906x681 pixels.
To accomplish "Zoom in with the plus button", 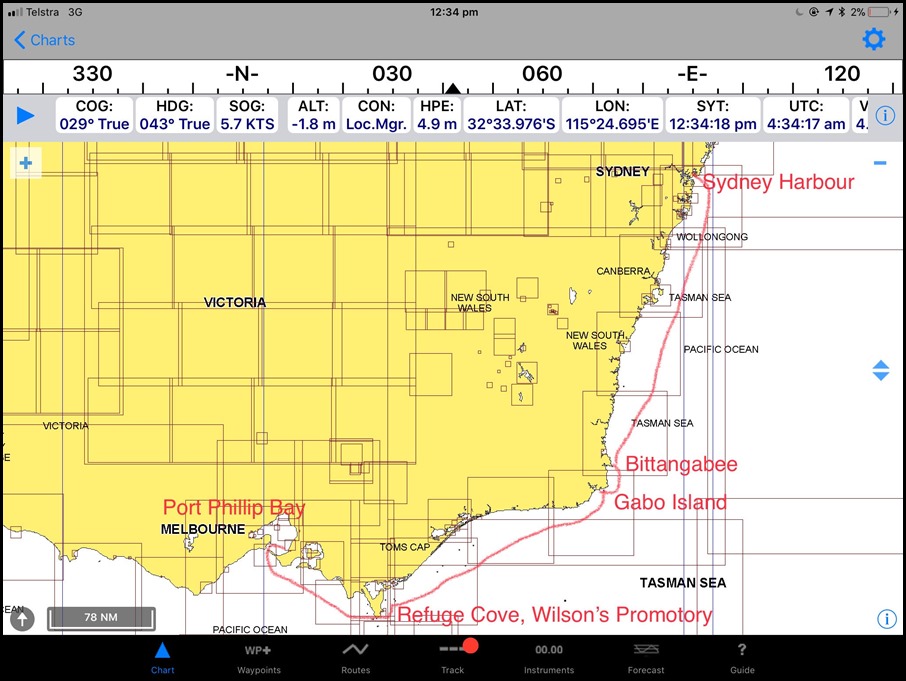I will (x=25, y=163).
